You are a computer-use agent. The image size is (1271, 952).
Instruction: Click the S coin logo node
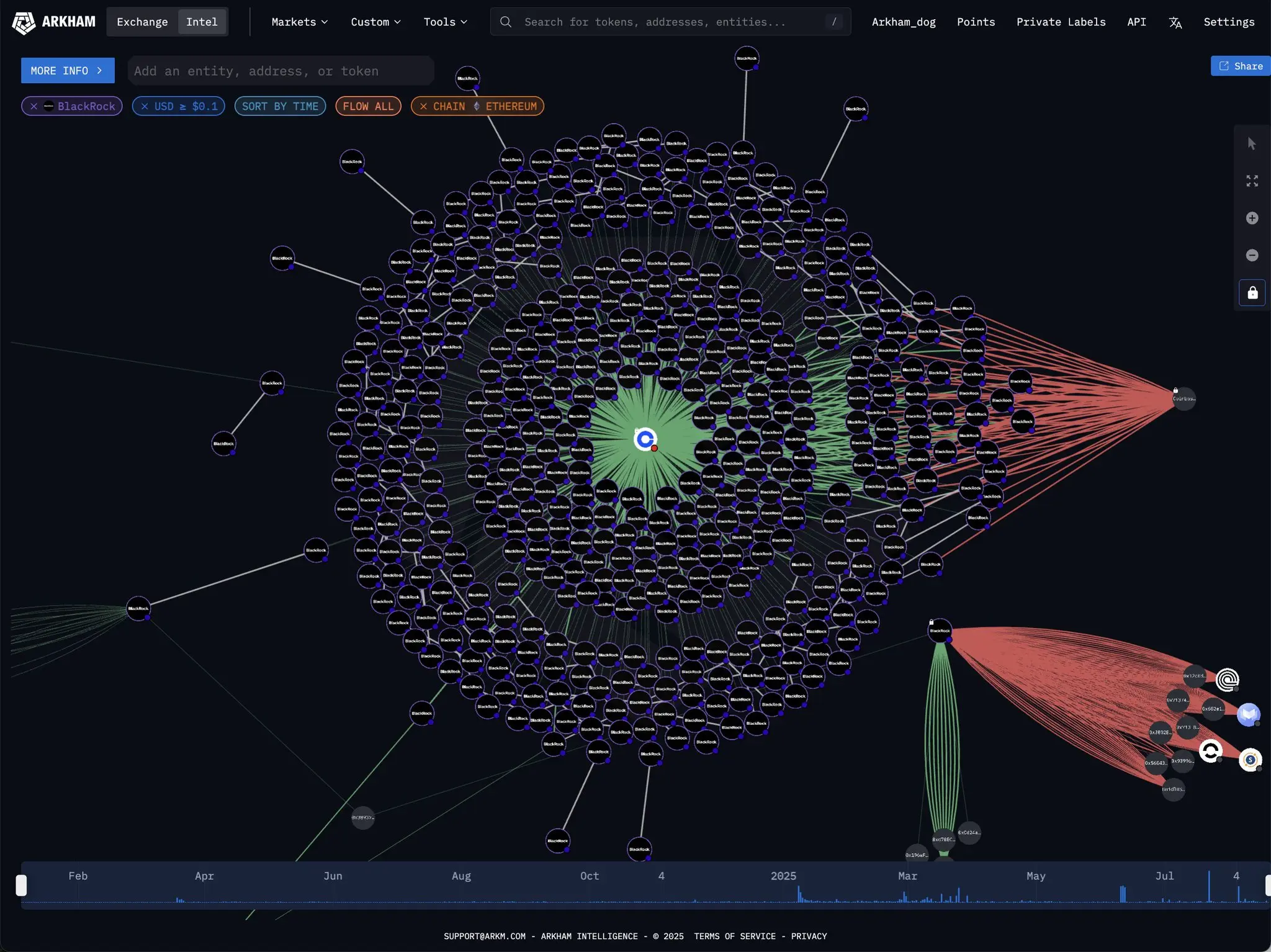[x=1250, y=760]
